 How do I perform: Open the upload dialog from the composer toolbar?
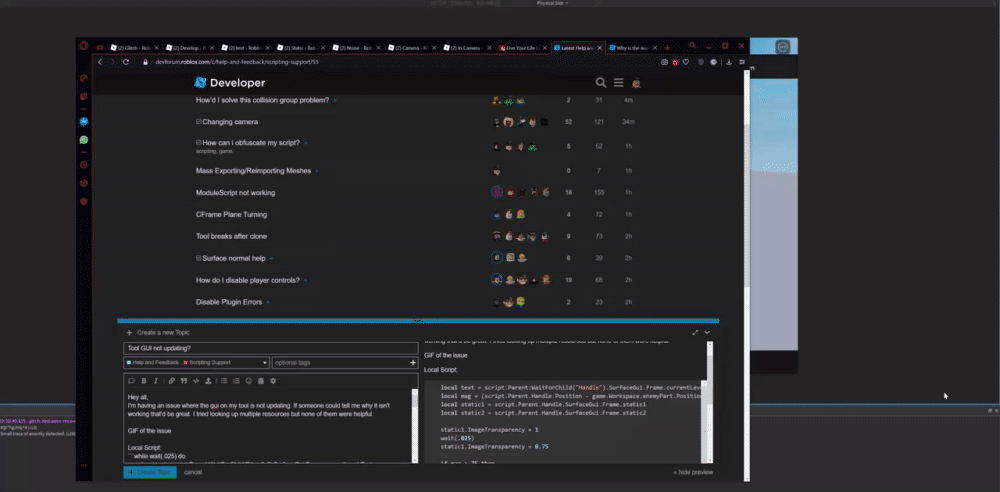click(208, 381)
